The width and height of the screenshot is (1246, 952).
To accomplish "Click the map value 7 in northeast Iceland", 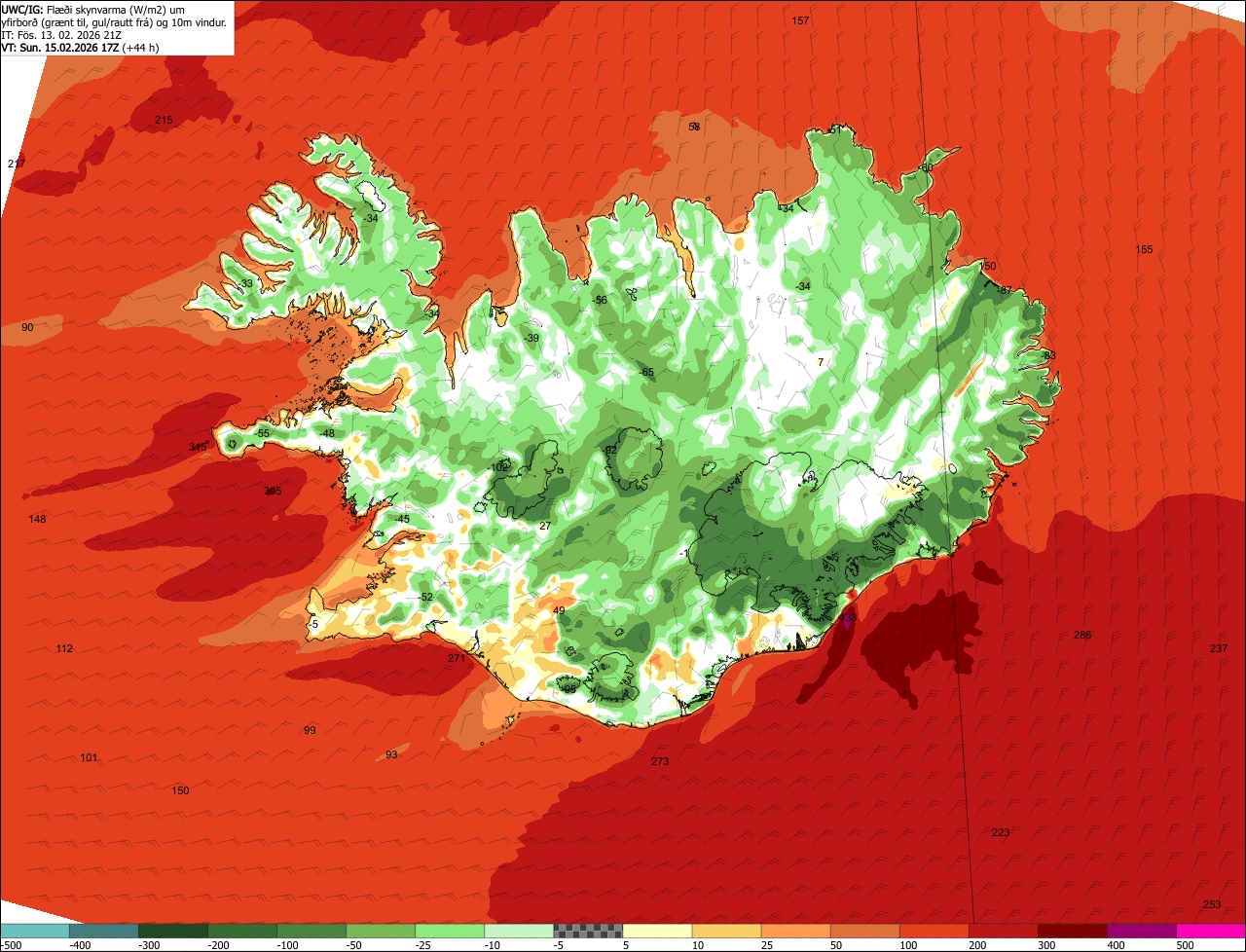I will (821, 362).
